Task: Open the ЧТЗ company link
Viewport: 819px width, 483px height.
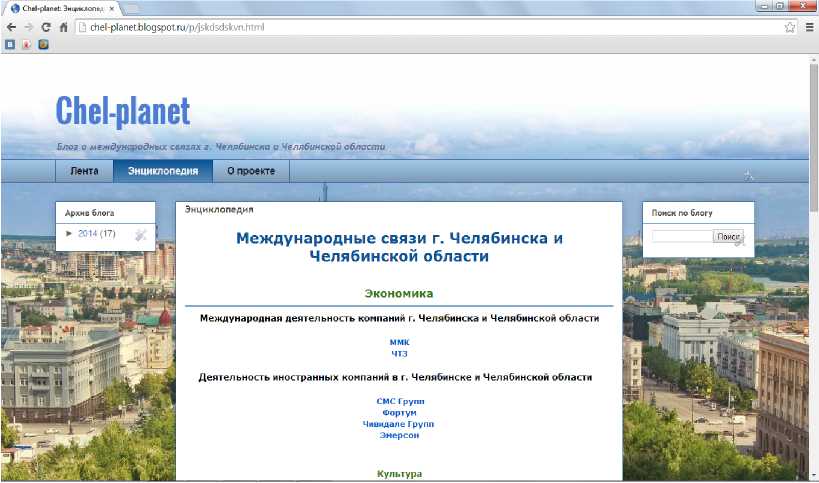Action: [399, 354]
